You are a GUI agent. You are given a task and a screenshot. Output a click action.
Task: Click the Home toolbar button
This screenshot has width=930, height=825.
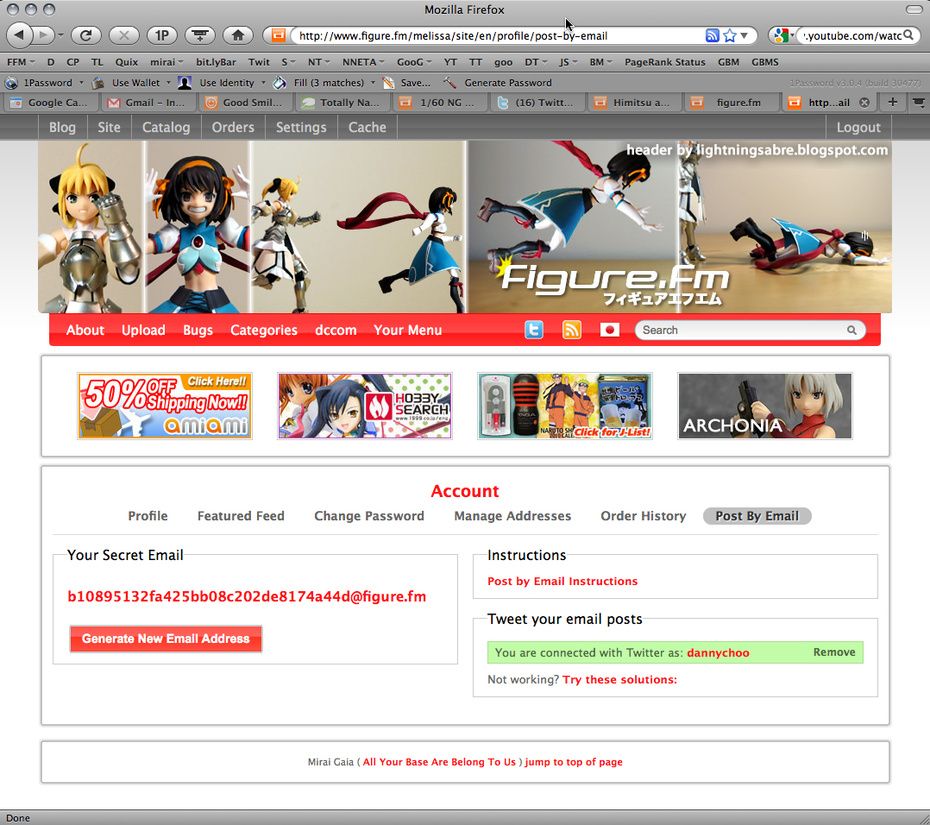tap(238, 36)
